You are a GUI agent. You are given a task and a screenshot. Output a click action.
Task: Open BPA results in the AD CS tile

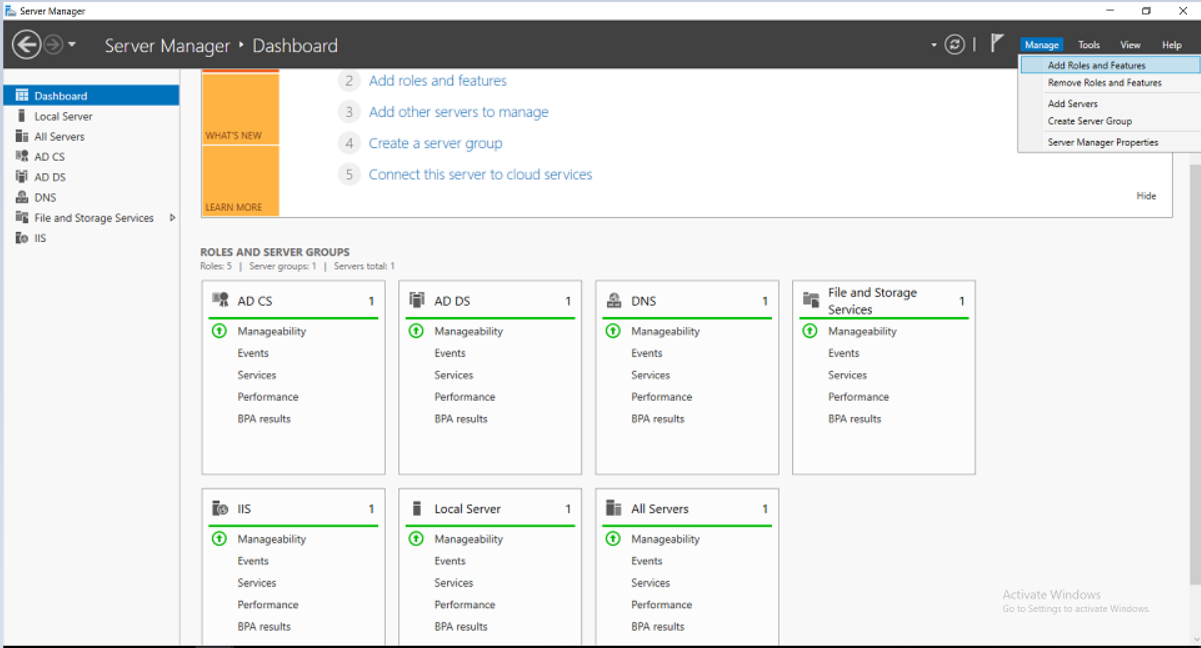pos(264,419)
